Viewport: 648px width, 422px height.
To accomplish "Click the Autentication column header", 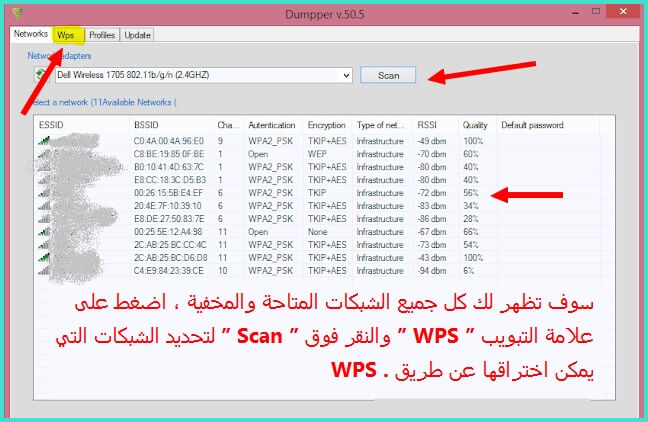I will (274, 125).
